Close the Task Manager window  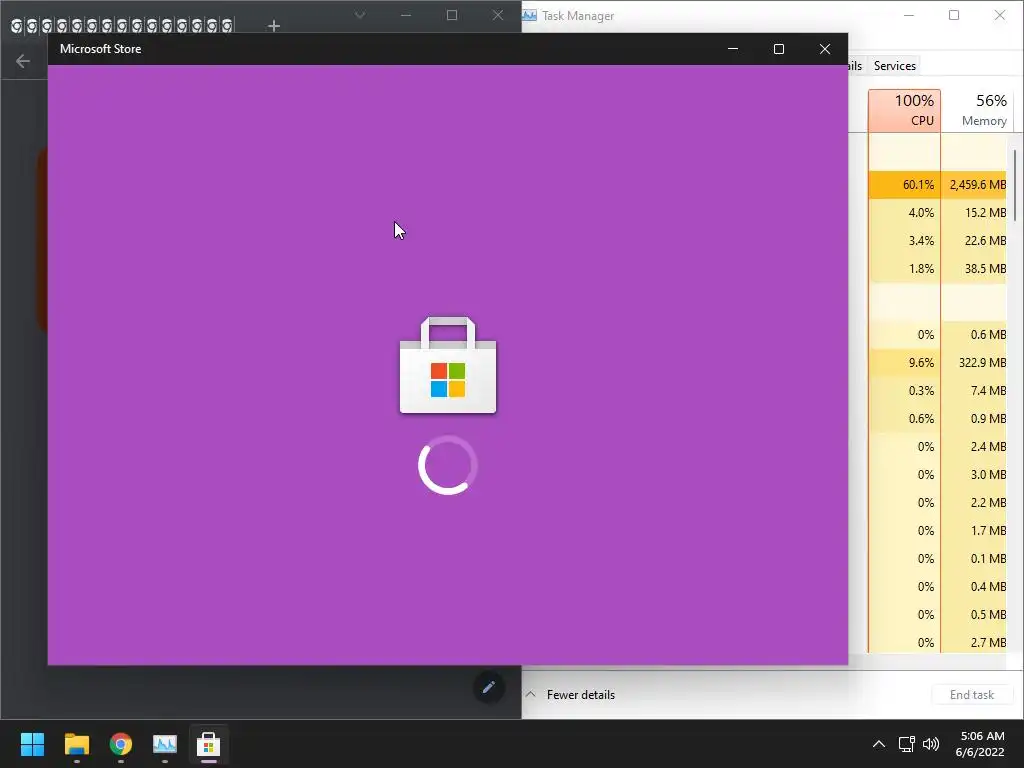point(1000,15)
